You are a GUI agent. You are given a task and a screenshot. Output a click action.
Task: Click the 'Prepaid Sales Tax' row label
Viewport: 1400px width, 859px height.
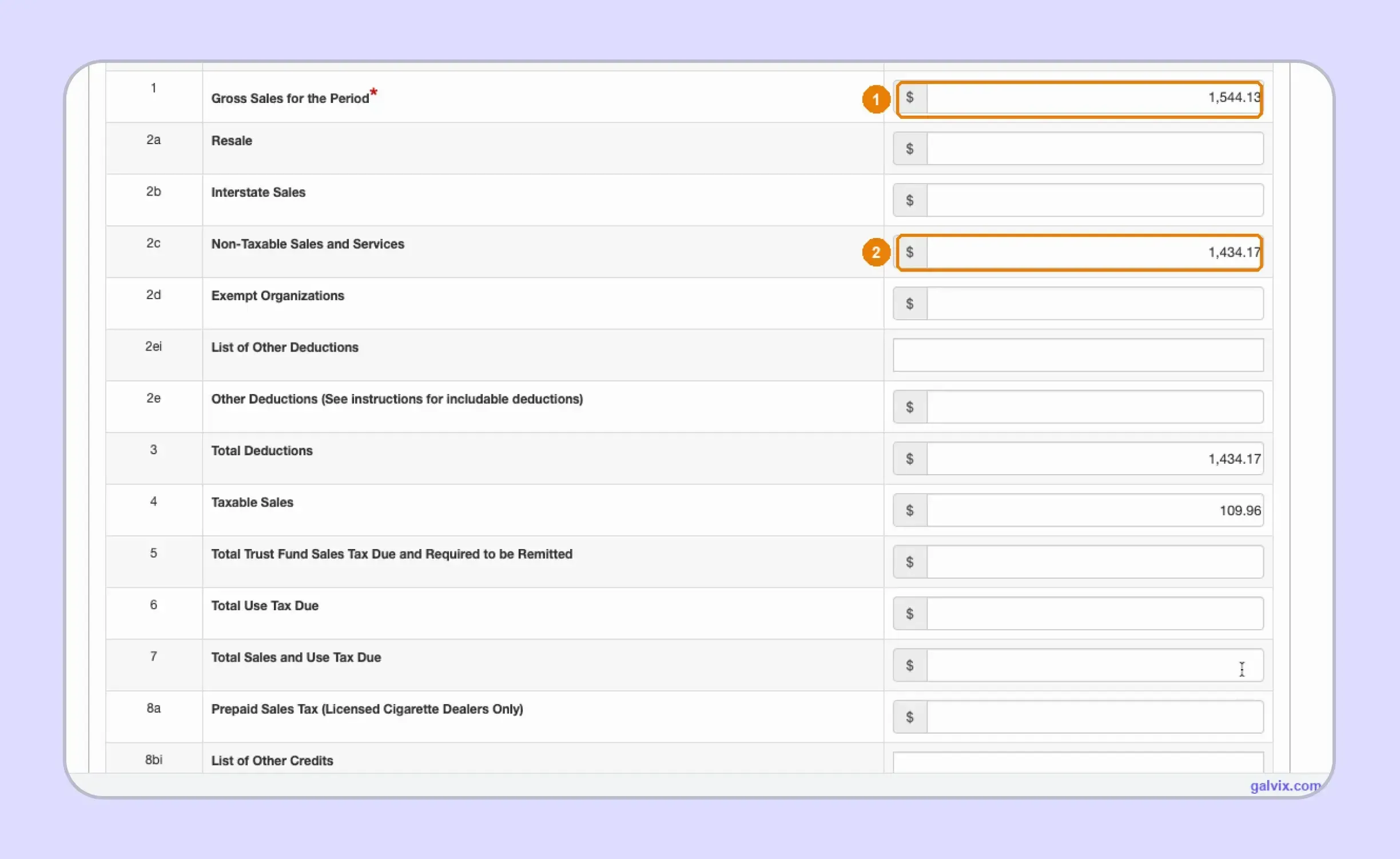click(x=367, y=709)
